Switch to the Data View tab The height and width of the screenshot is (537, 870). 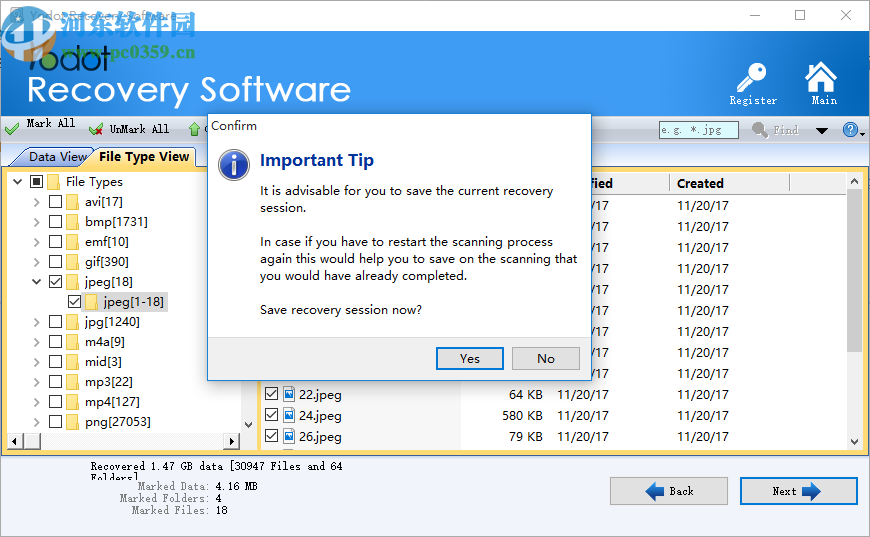pos(56,157)
